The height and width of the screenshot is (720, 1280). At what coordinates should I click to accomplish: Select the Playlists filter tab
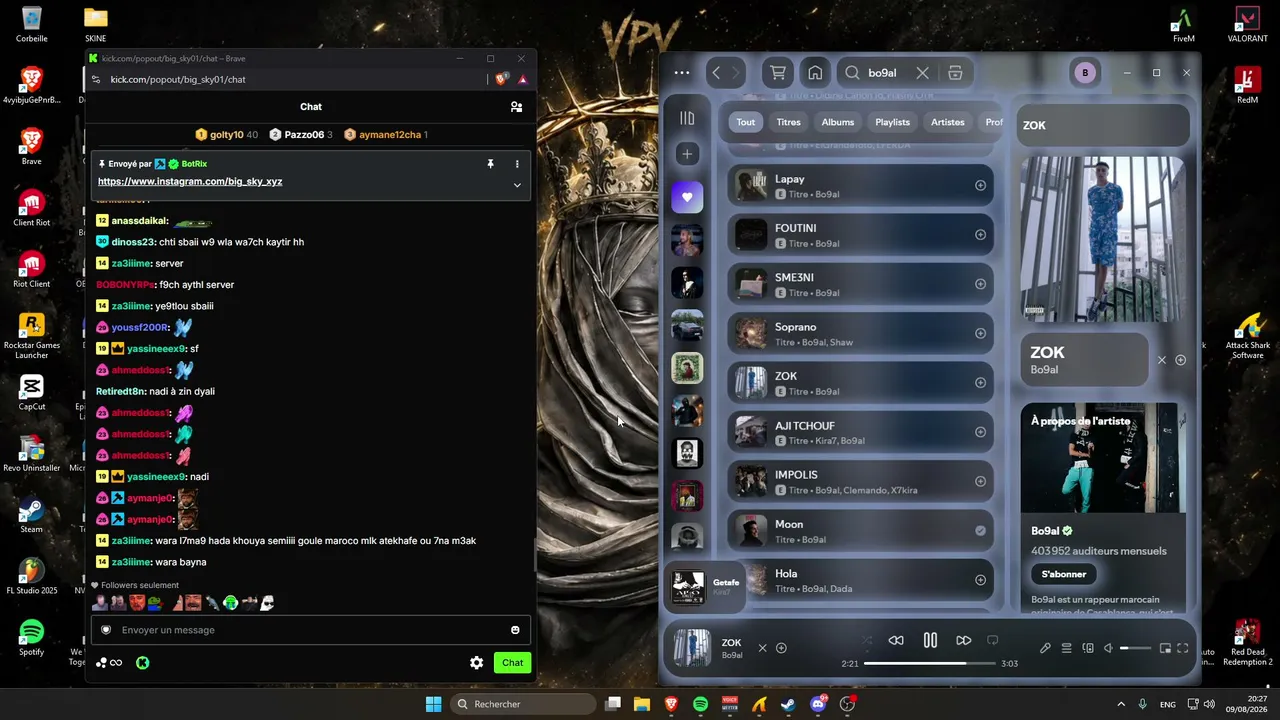(x=893, y=122)
